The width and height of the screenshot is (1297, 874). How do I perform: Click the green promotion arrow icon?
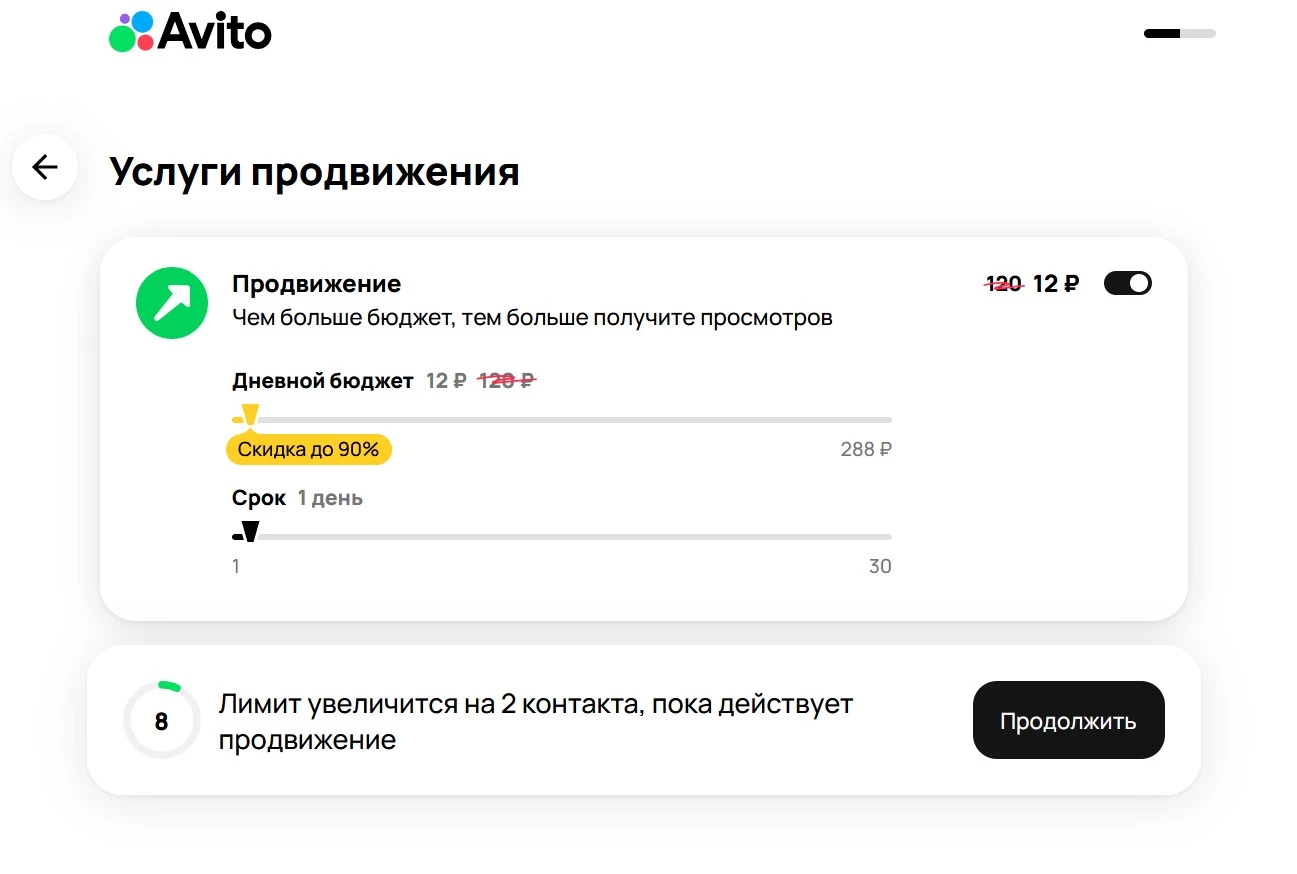[x=172, y=303]
